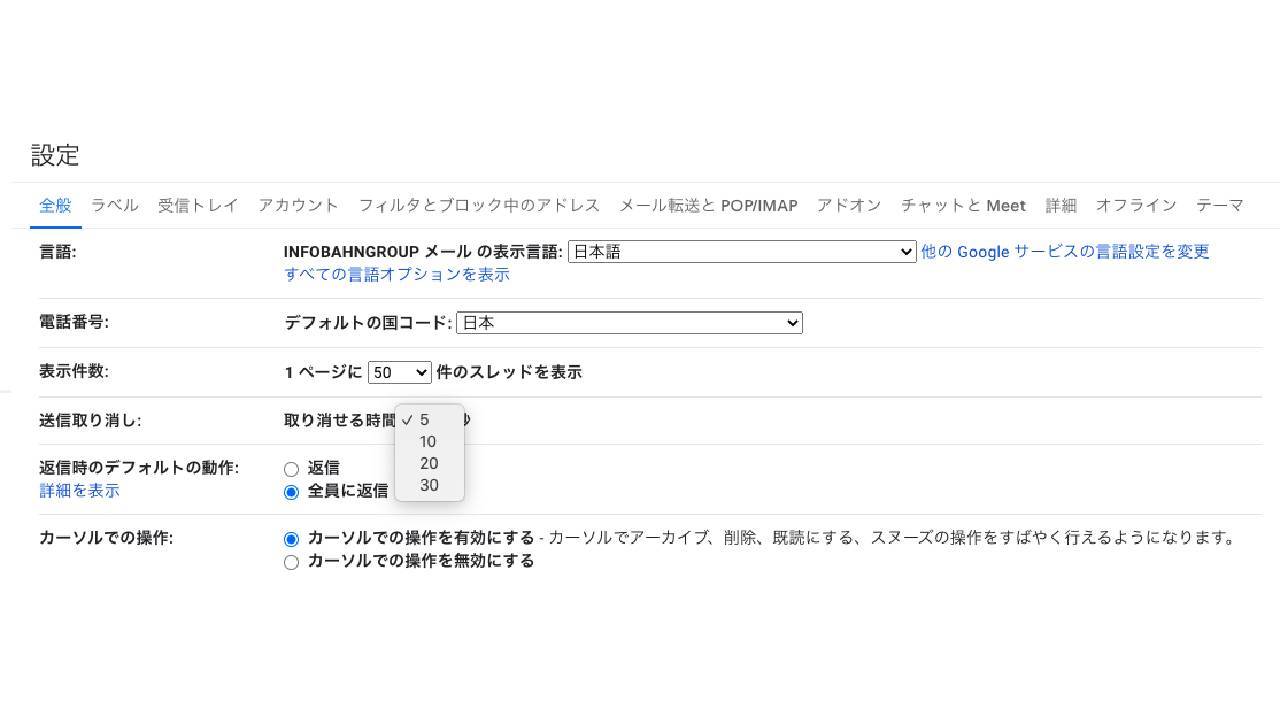Viewport: 1280px width, 720px height.
Task: Open the 全般 settings tab
Action: [55, 205]
